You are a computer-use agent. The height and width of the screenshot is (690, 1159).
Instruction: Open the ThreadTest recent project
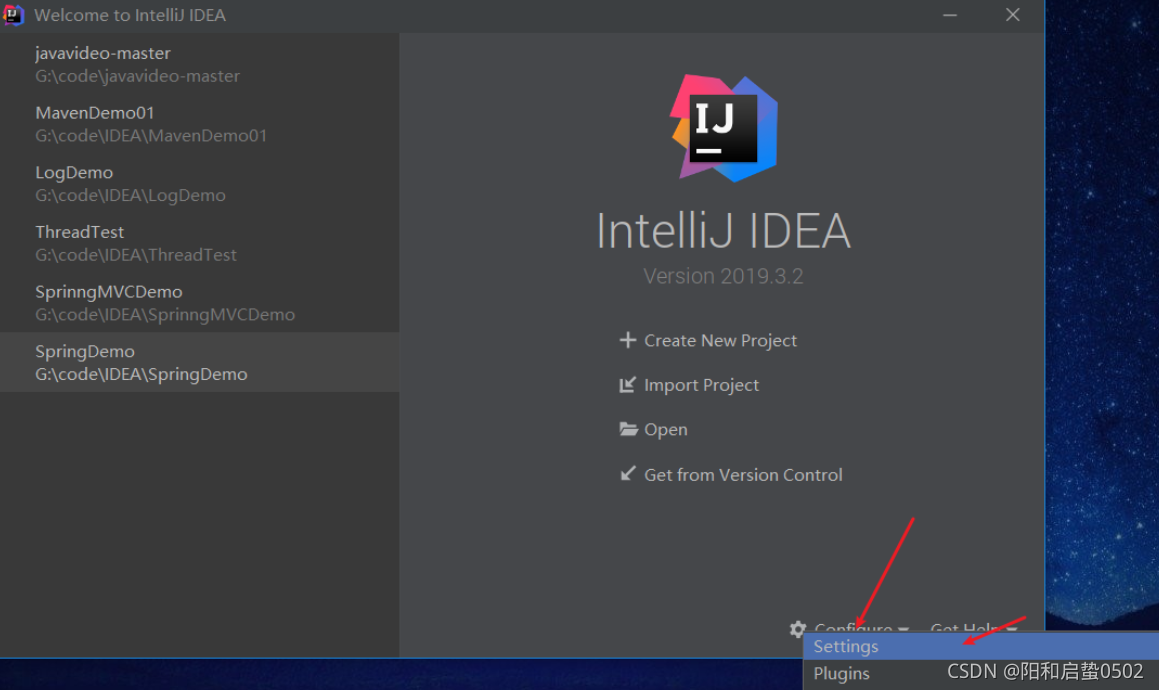[x=136, y=243]
